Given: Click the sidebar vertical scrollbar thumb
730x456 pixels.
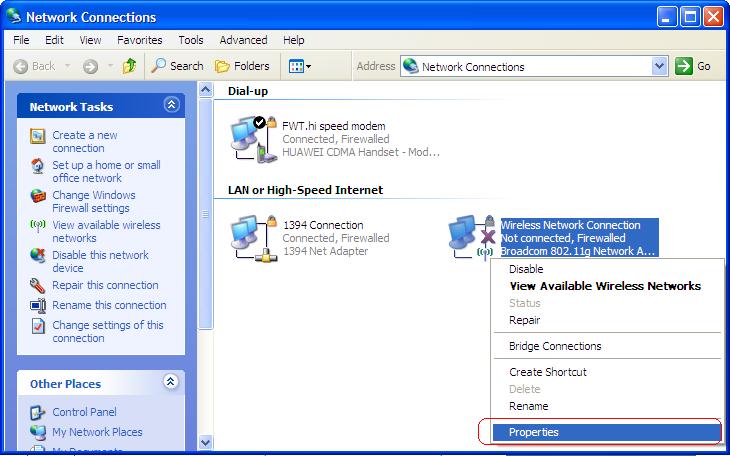Looking at the screenshot, I should point(206,214).
